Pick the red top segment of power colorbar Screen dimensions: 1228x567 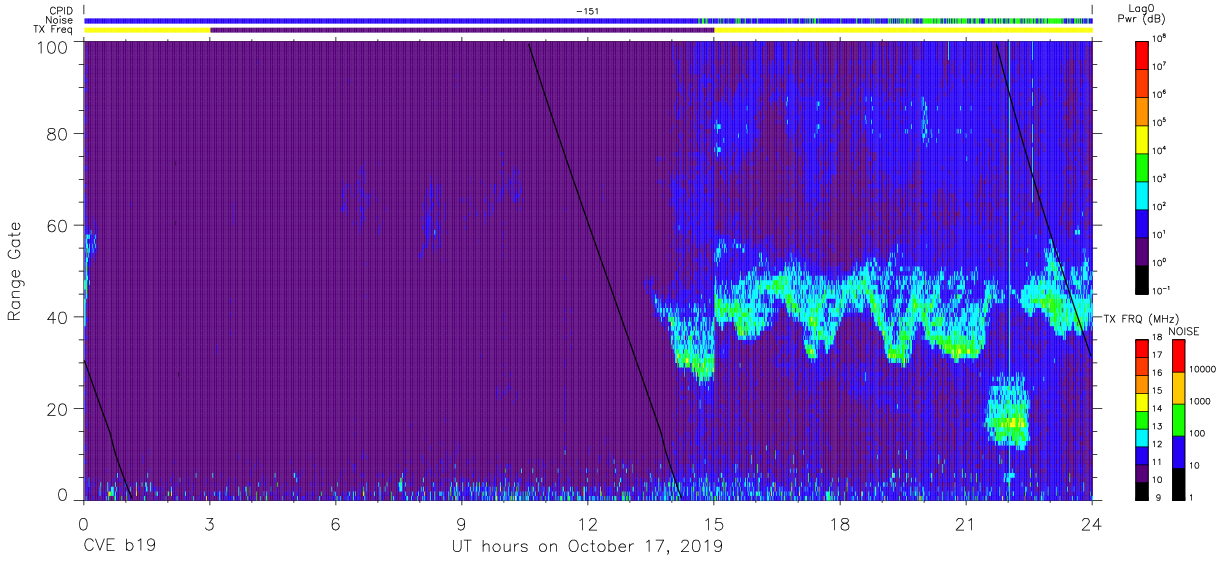click(x=1143, y=53)
